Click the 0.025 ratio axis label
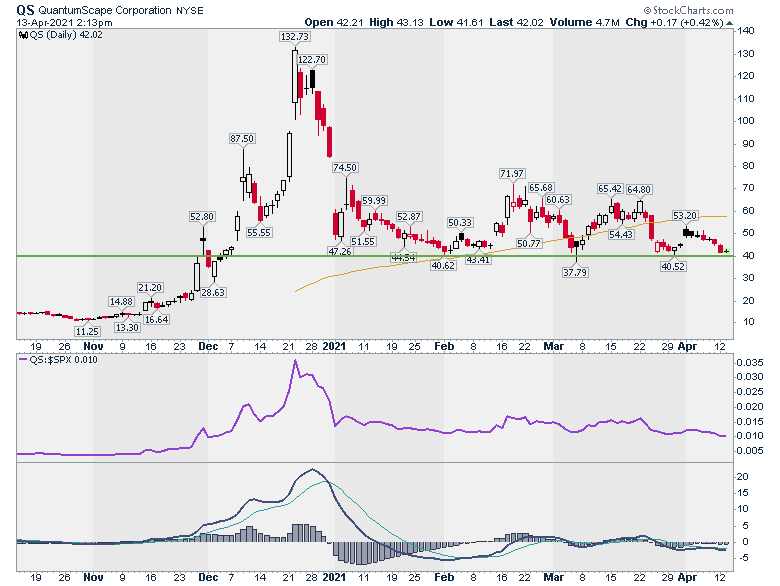Image resolution: width=780 pixels, height=586 pixels. pos(750,391)
